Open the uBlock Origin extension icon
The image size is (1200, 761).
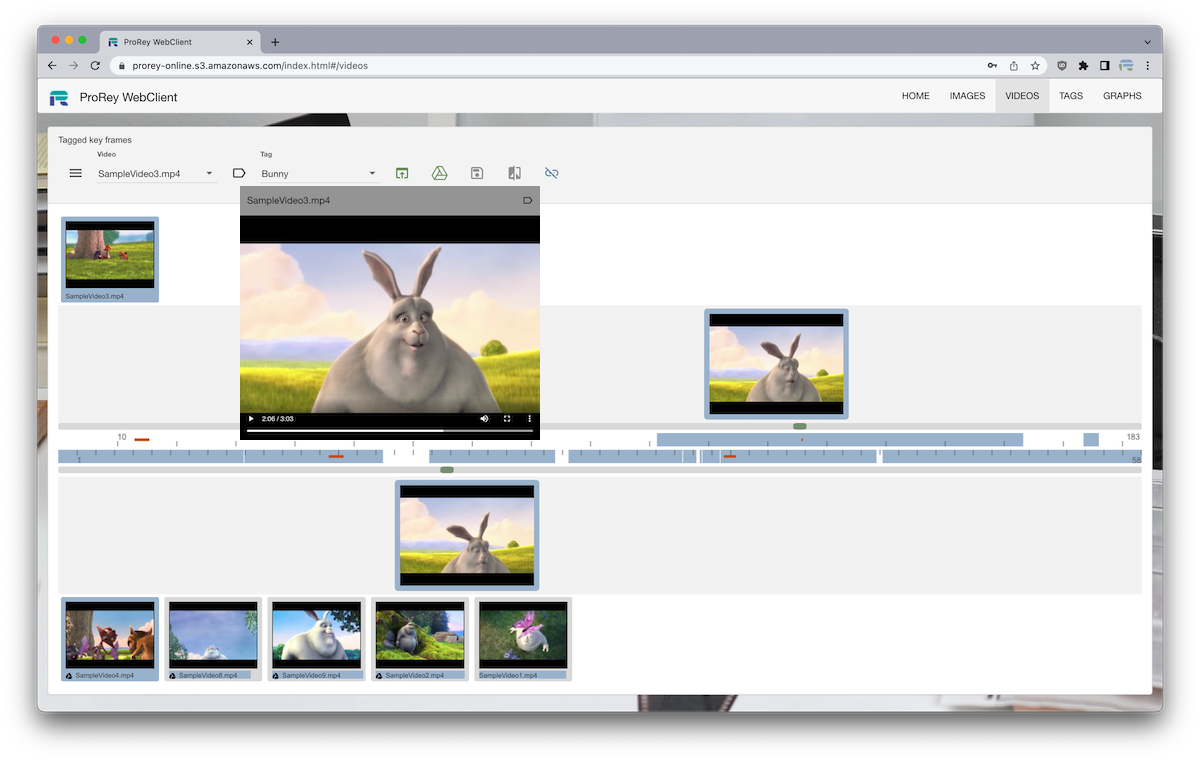[1062, 65]
